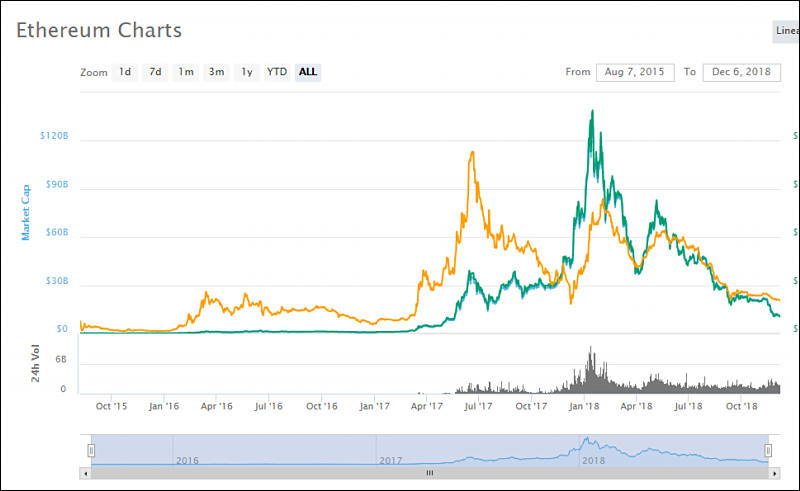This screenshot has height=491, width=800.
Task: Click the scrollbar right arrow
Action: (774, 473)
